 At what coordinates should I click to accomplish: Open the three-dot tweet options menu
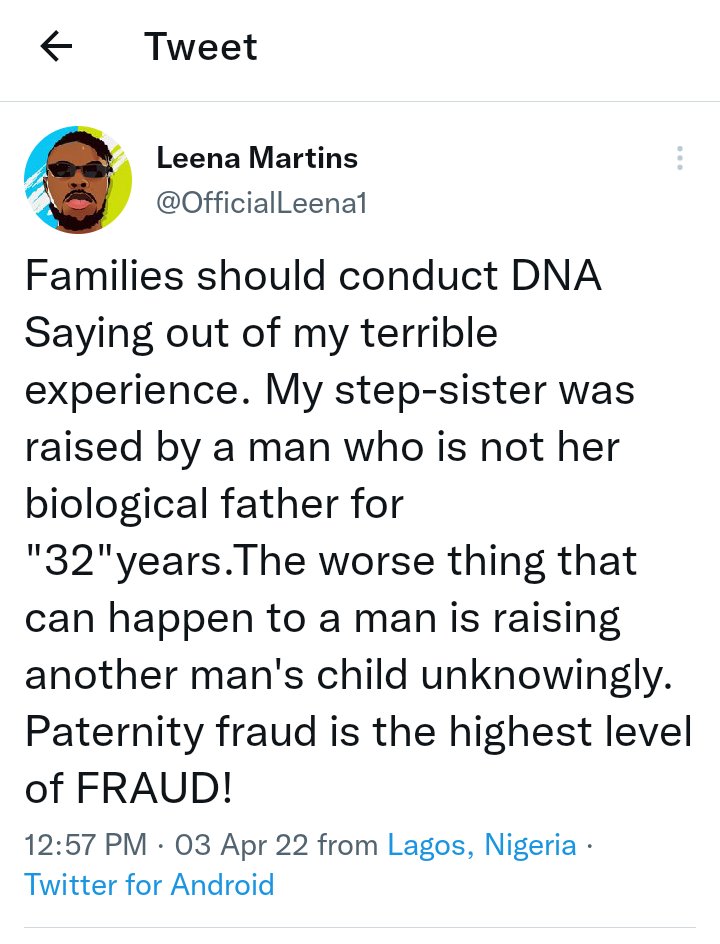tap(680, 158)
